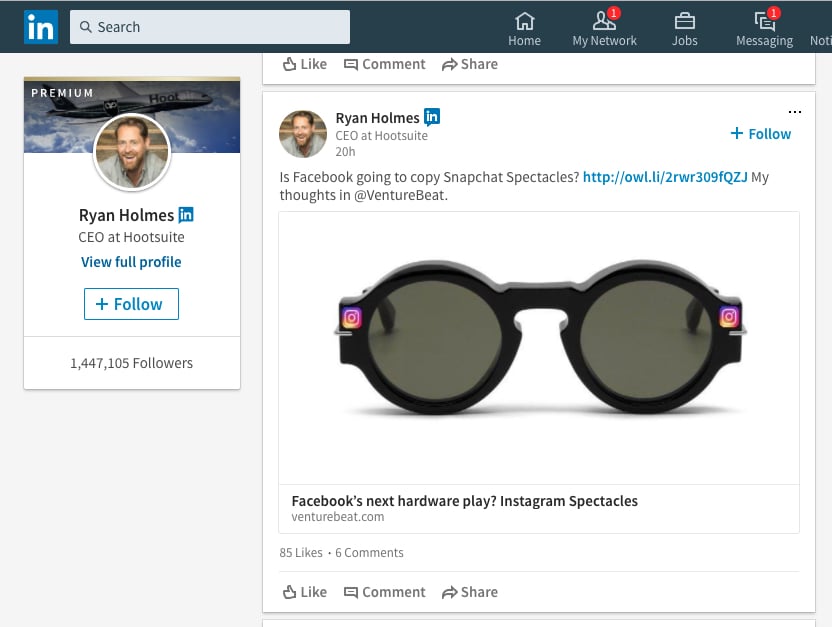
Task: Like the previous post above
Action: (305, 64)
